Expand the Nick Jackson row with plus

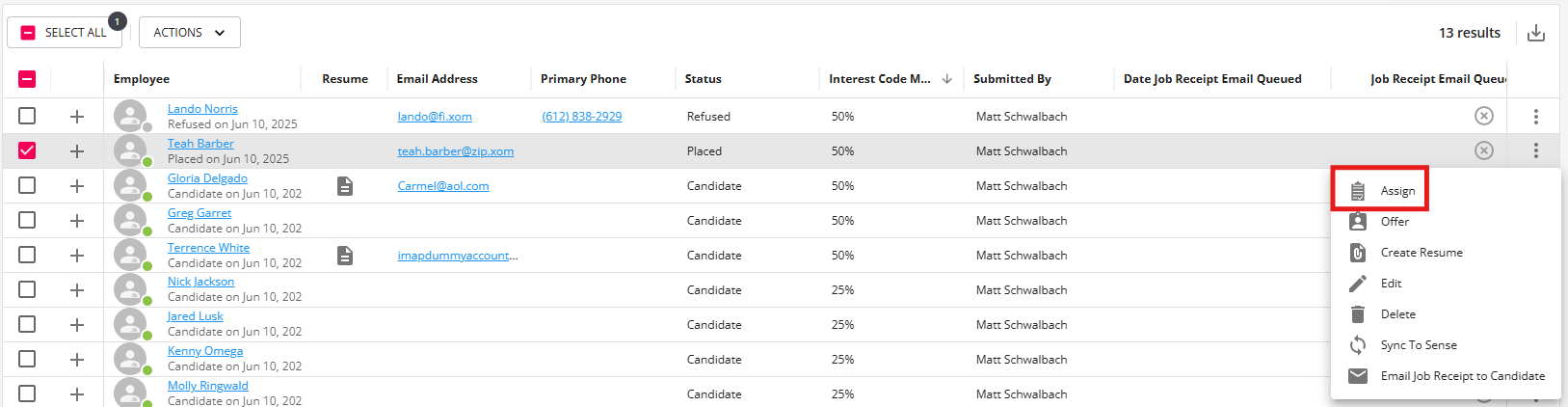tap(77, 290)
